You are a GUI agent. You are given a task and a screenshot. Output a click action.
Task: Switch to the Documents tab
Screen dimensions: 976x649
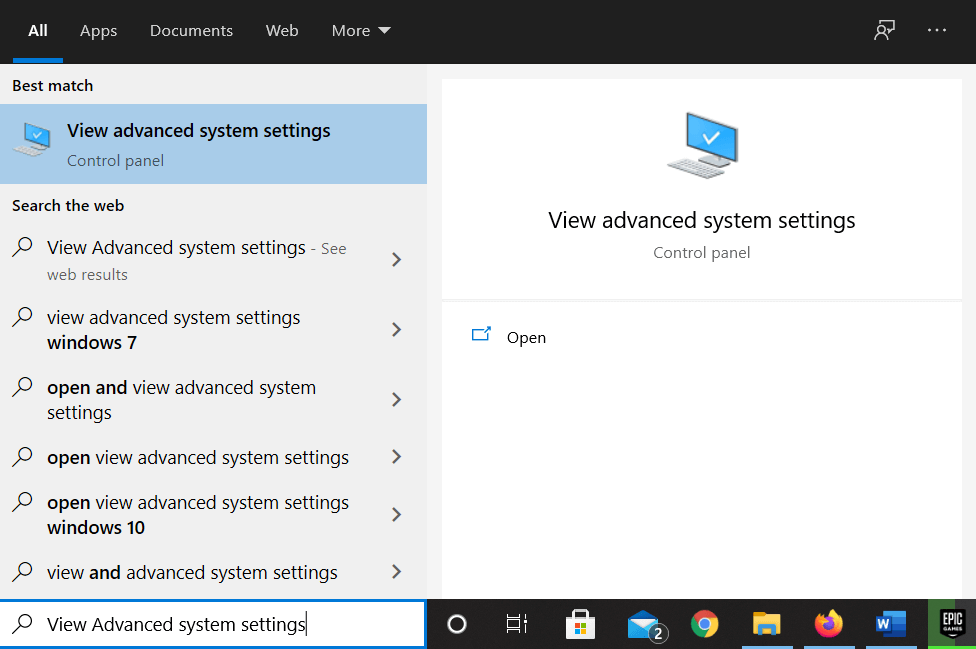click(191, 30)
